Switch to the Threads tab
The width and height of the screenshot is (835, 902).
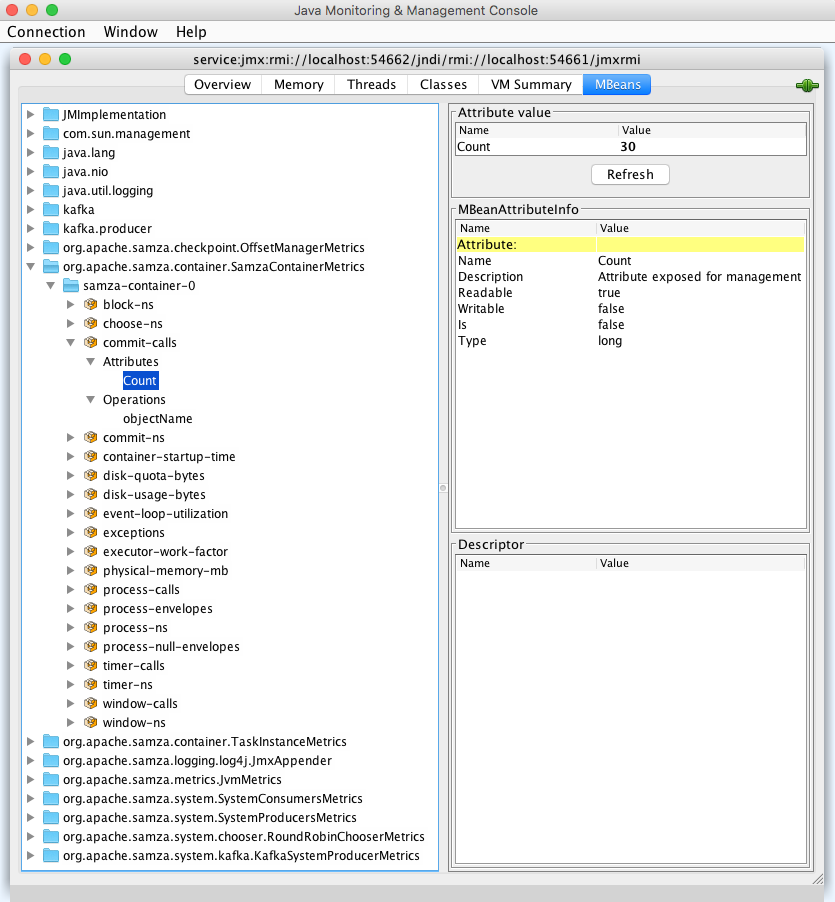371,85
